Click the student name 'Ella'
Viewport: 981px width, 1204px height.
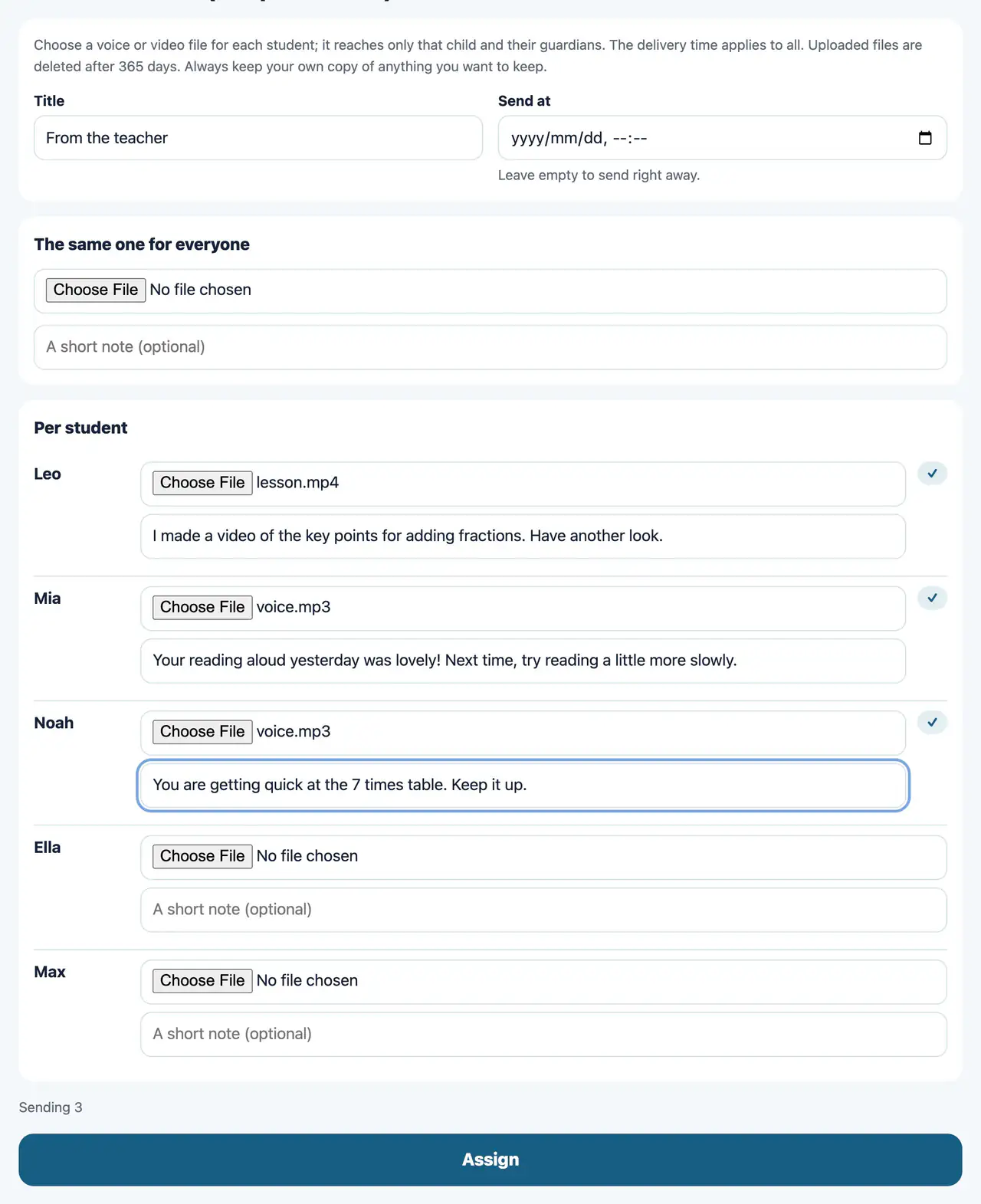tap(48, 848)
